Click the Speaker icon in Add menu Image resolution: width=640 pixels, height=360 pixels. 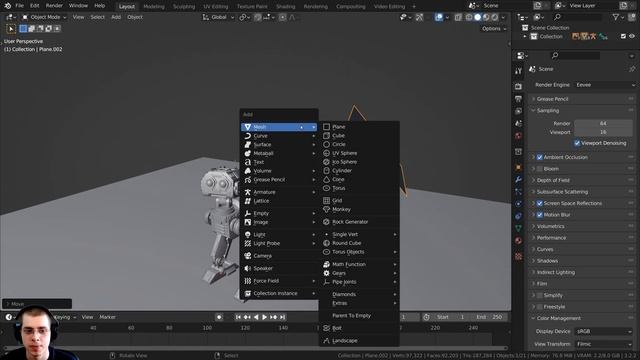(248, 269)
